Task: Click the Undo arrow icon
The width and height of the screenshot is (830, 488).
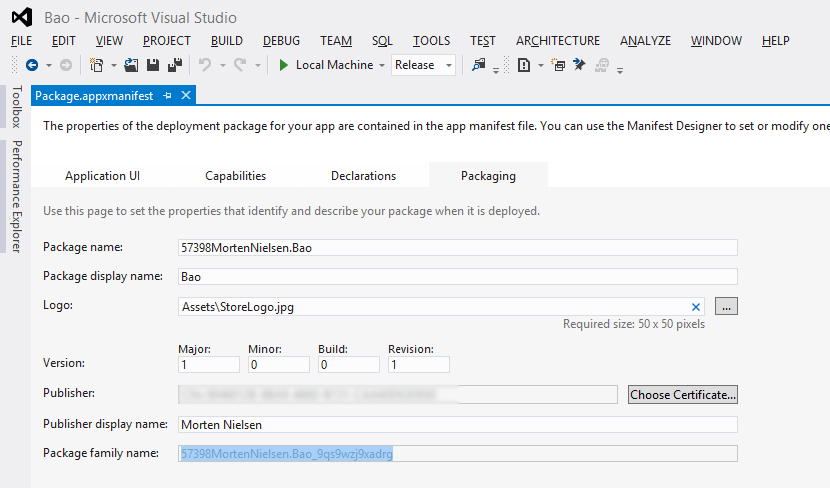Action: (205, 65)
